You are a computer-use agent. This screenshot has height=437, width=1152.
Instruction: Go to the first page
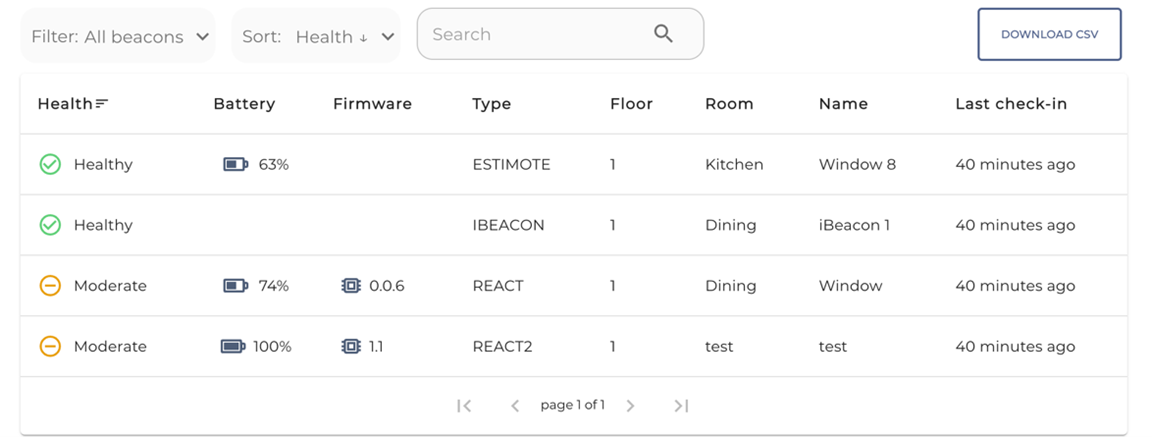[x=464, y=405]
